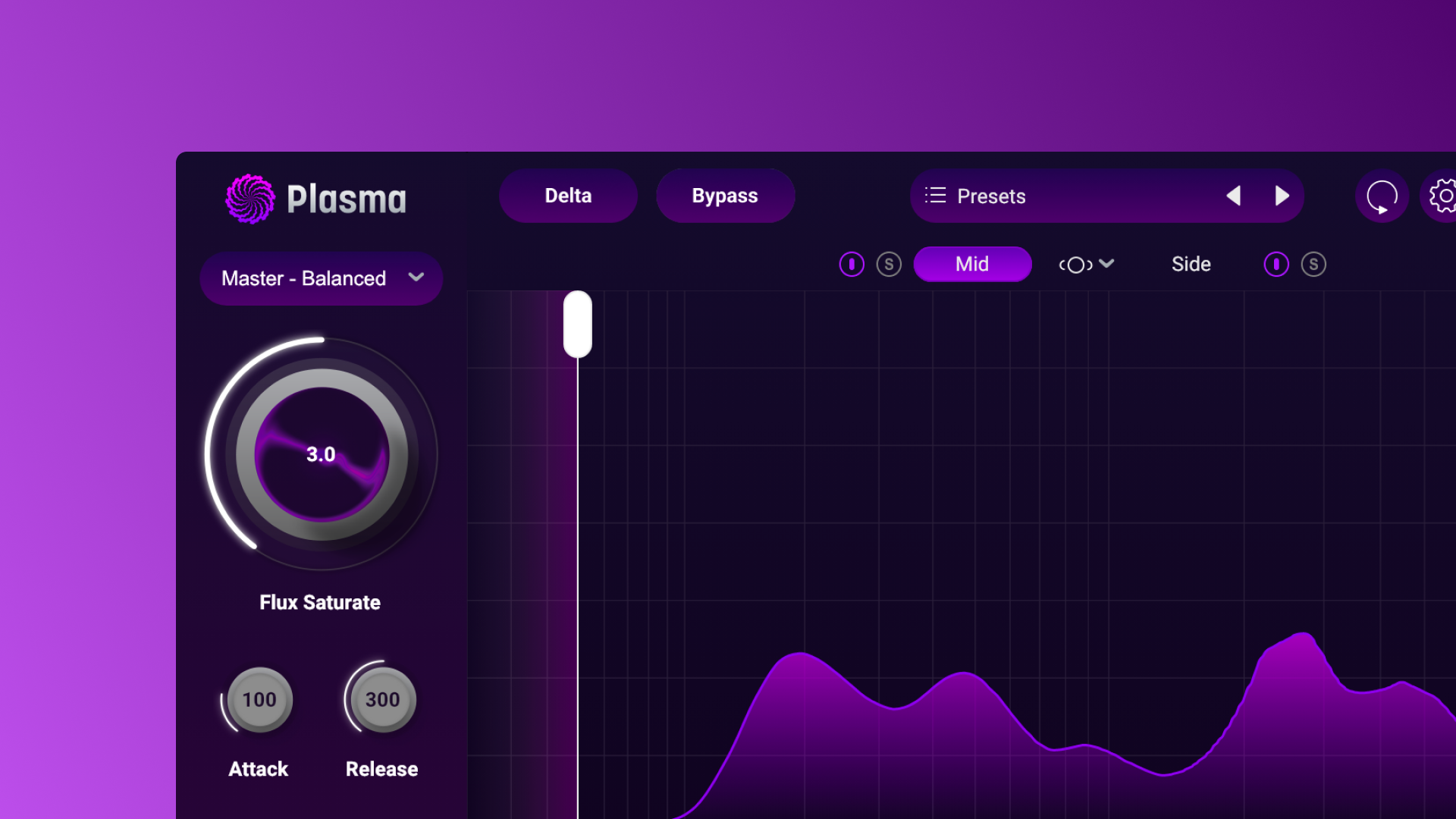
Task: Click the Plasma spiral logo icon
Action: [250, 199]
